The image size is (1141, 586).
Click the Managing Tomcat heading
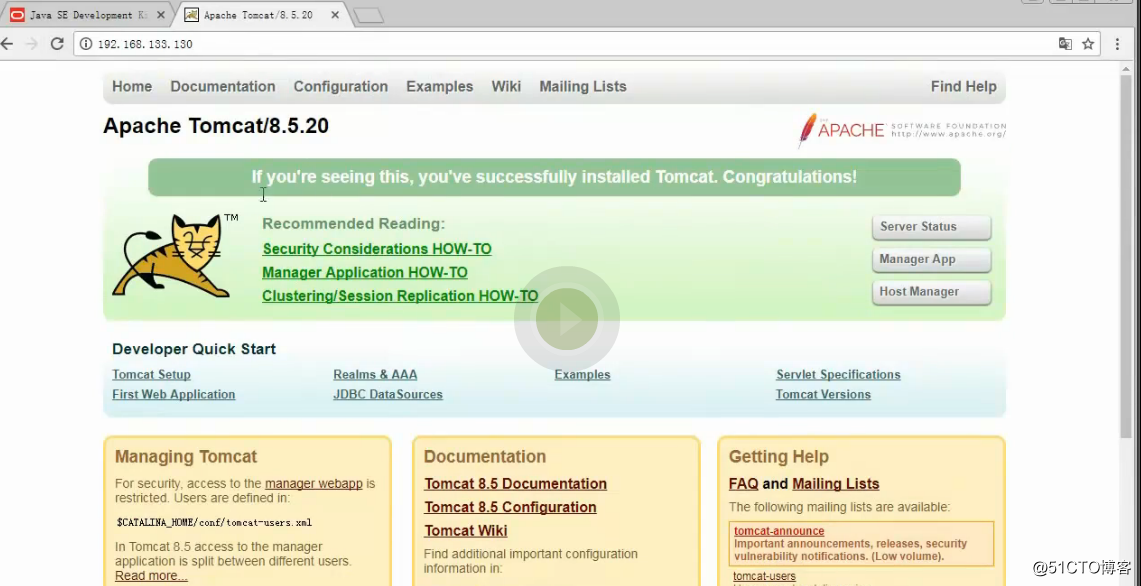point(186,457)
